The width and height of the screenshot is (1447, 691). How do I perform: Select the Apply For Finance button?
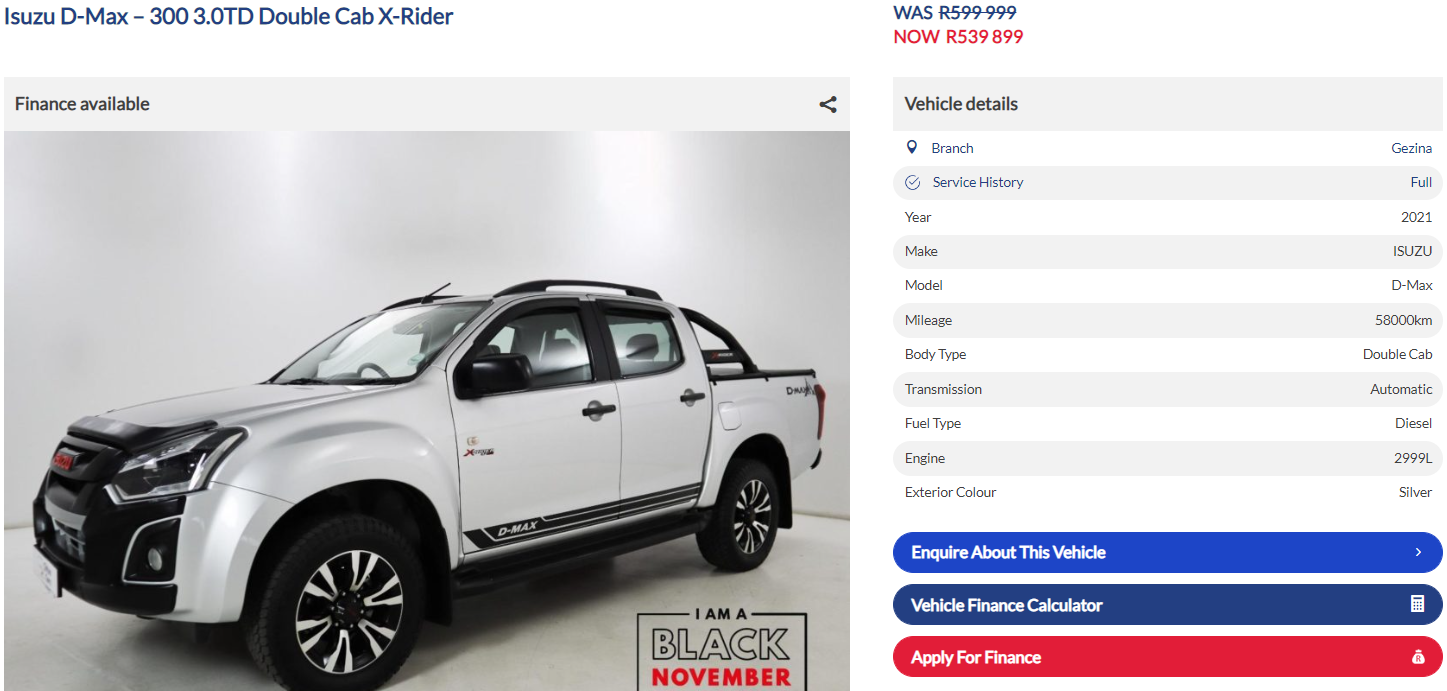tap(1167, 657)
